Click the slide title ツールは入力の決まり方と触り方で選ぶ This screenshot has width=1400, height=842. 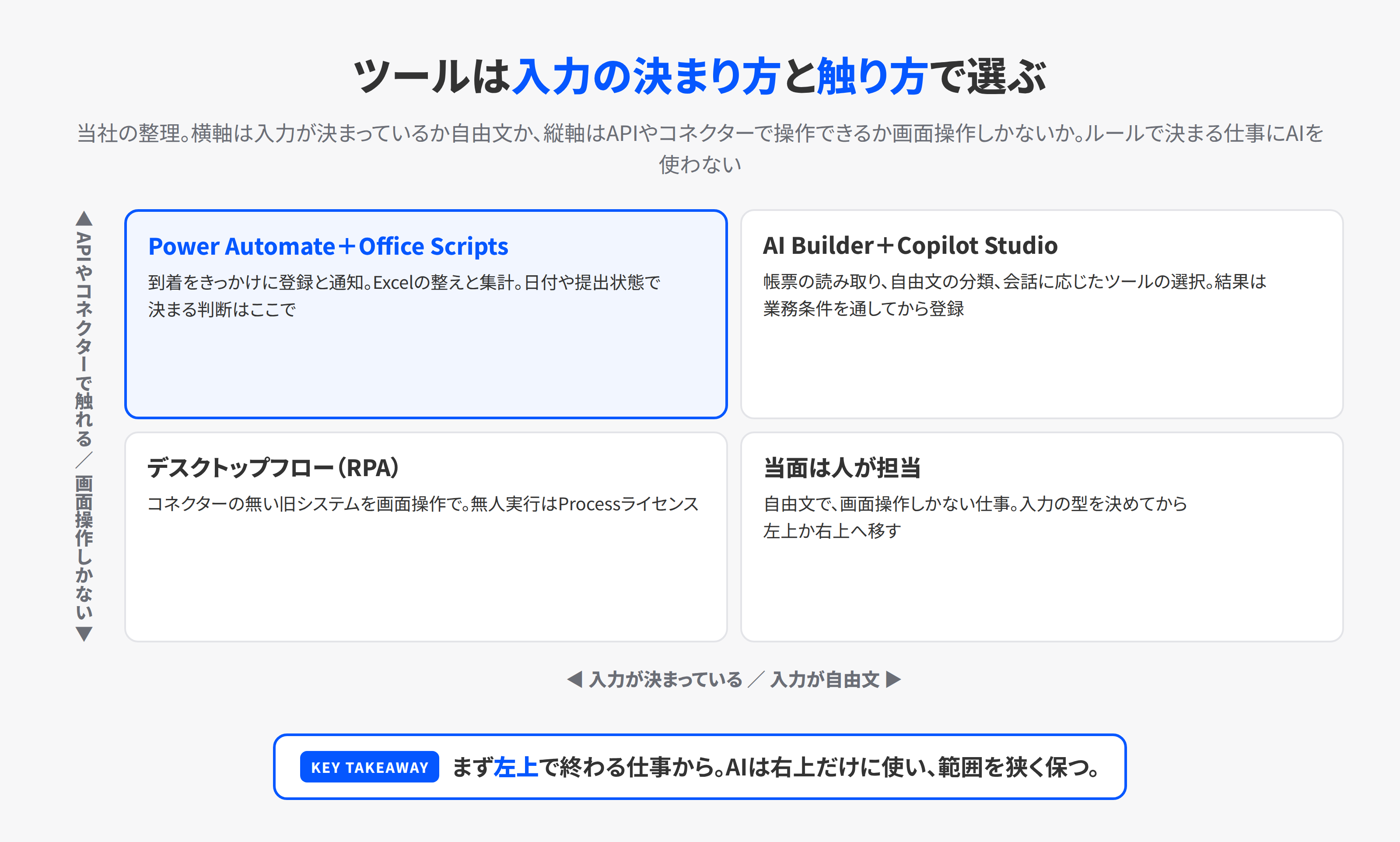(x=700, y=77)
